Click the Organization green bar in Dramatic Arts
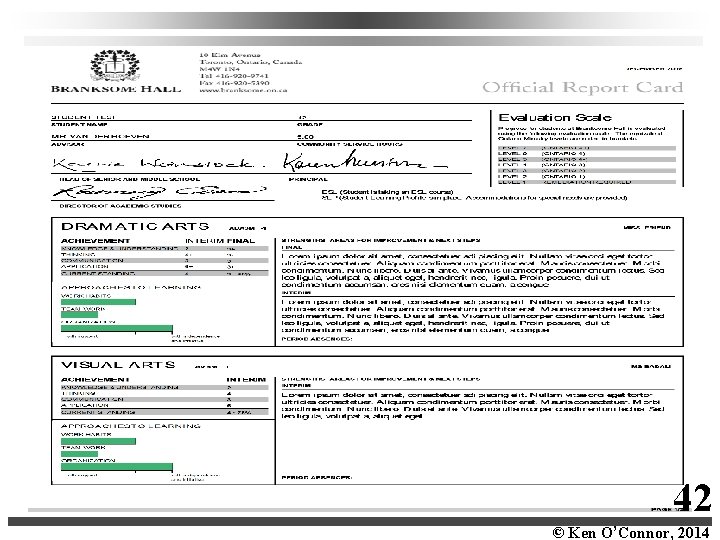Viewport: 720px width, 540px height. coord(117,329)
